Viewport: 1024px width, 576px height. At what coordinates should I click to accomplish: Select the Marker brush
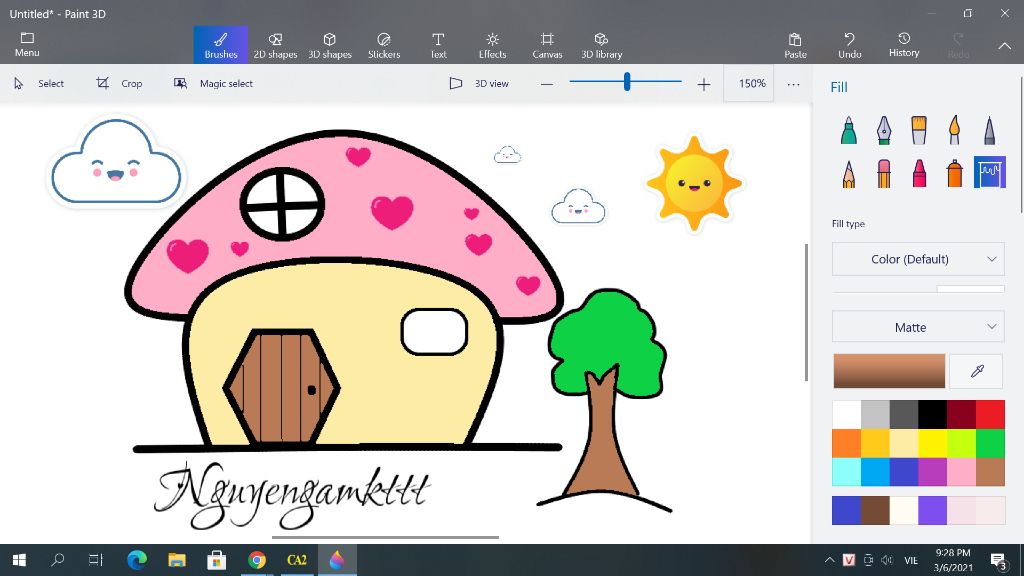tap(849, 130)
